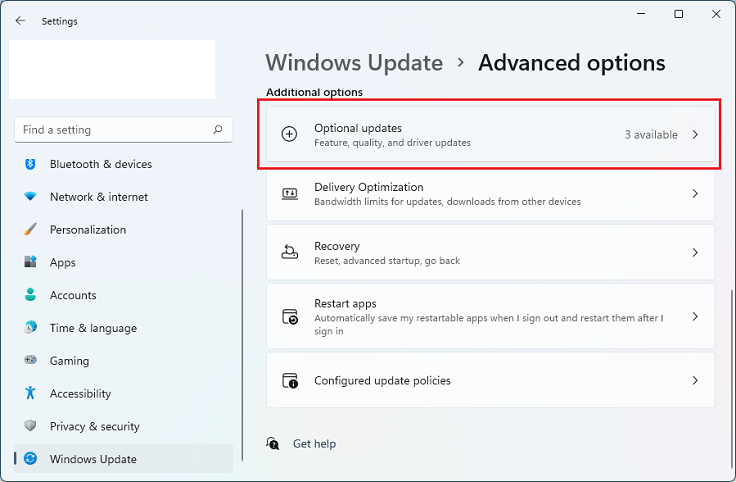Image resolution: width=736 pixels, height=482 pixels.
Task: Click the back arrow in Settings
Action: click(x=20, y=21)
